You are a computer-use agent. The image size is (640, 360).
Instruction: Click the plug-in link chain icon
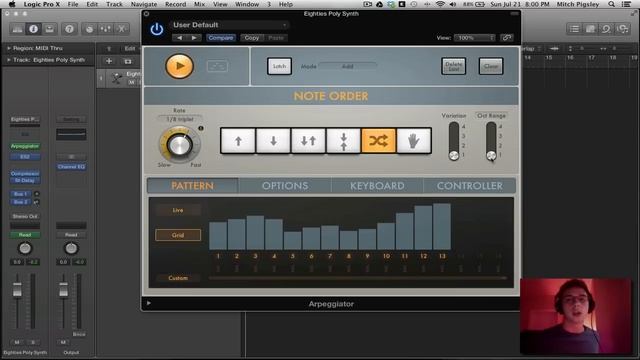tap(507, 38)
